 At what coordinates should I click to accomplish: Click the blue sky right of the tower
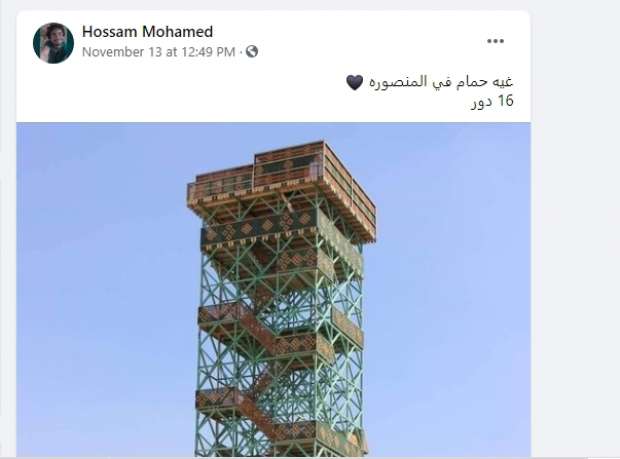pyautogui.click(x=453, y=290)
